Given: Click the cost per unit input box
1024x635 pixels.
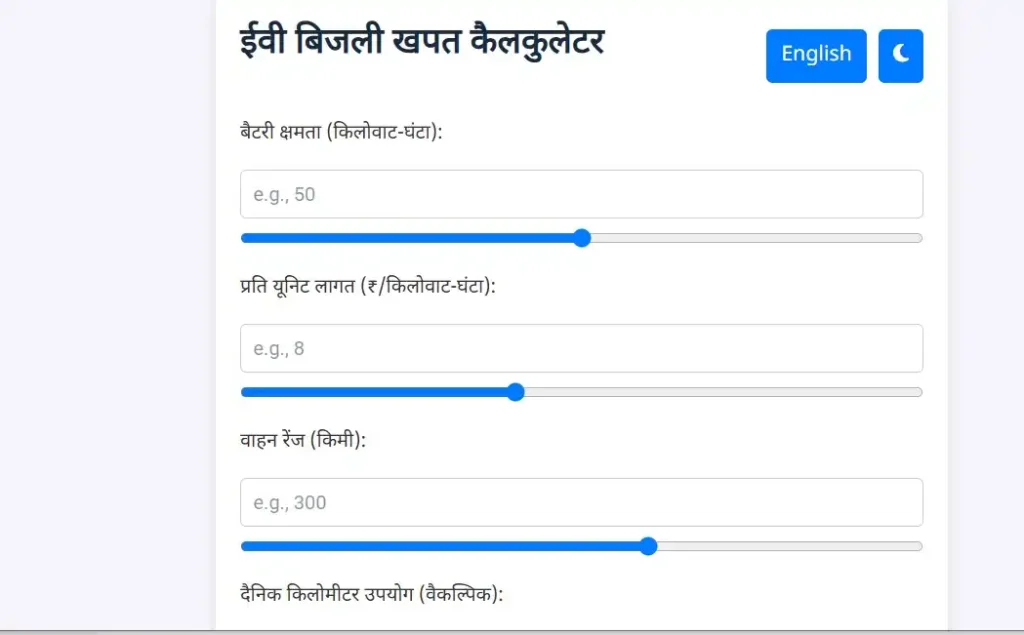Looking at the screenshot, I should pyautogui.click(x=581, y=348).
